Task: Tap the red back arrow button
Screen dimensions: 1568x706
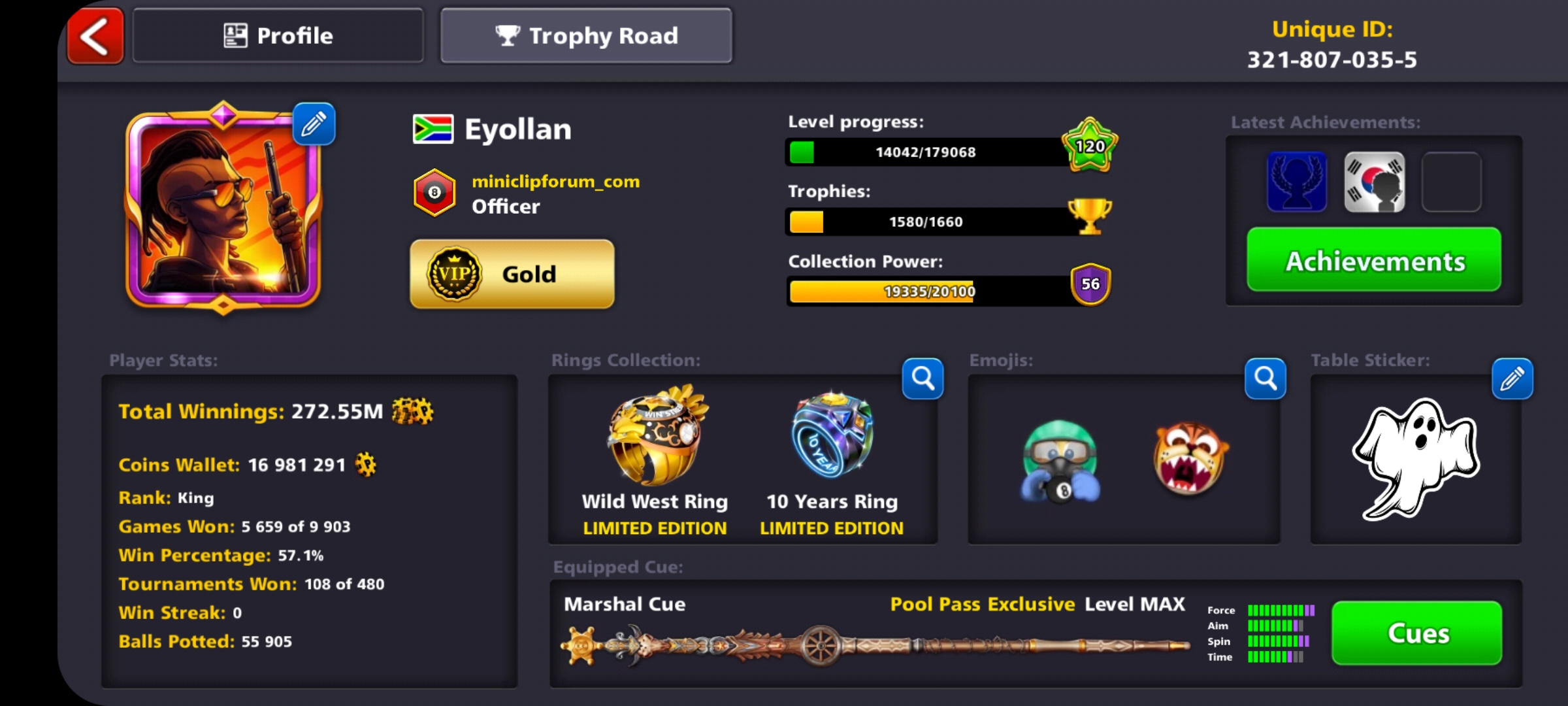Action: [x=95, y=36]
